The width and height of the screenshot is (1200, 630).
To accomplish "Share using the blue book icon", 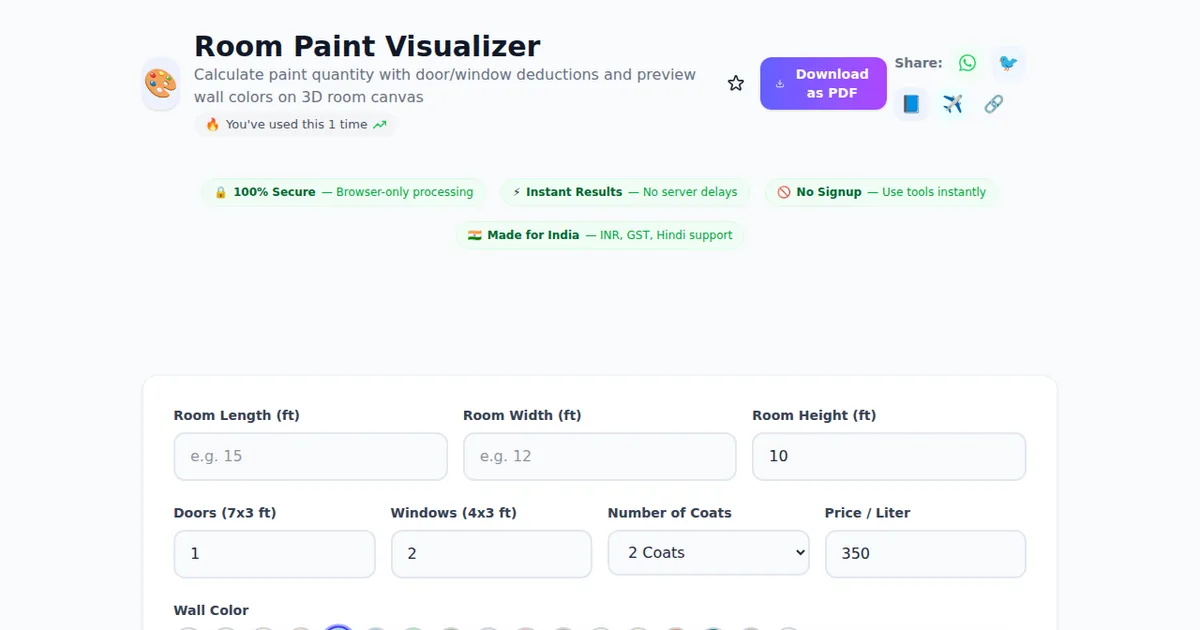I will click(911, 104).
